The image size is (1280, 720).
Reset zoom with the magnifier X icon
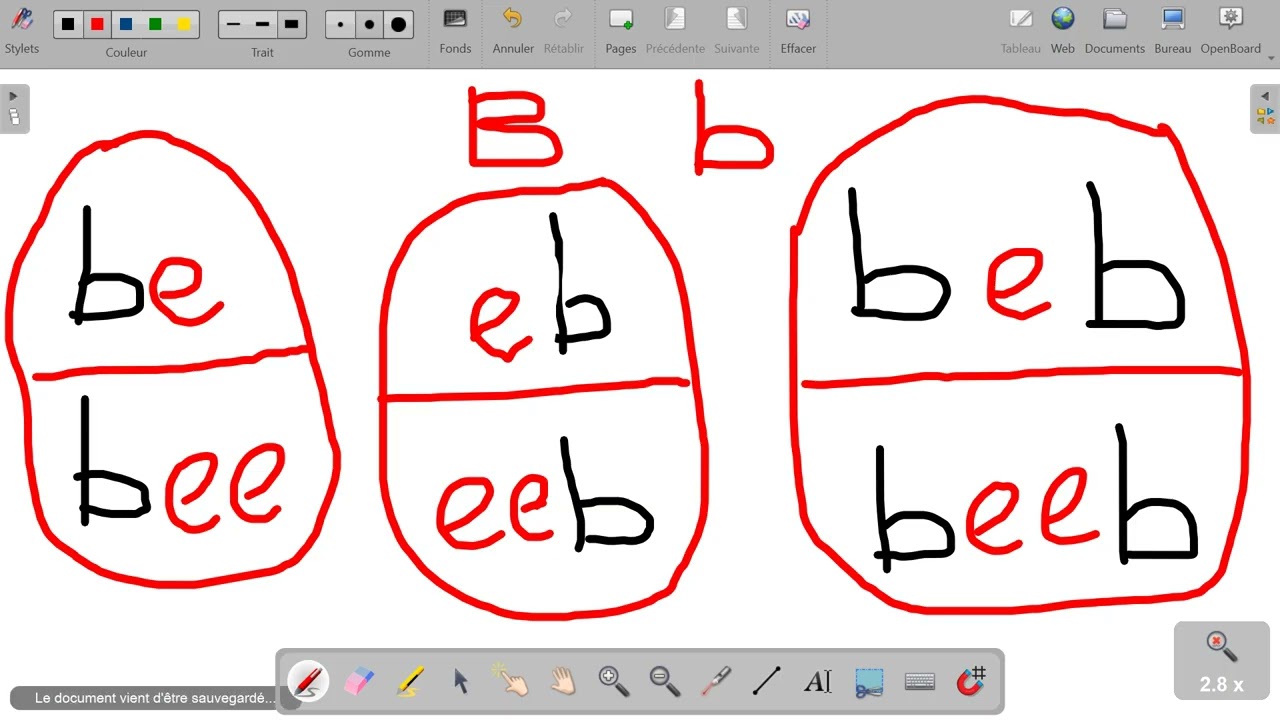click(1221, 648)
